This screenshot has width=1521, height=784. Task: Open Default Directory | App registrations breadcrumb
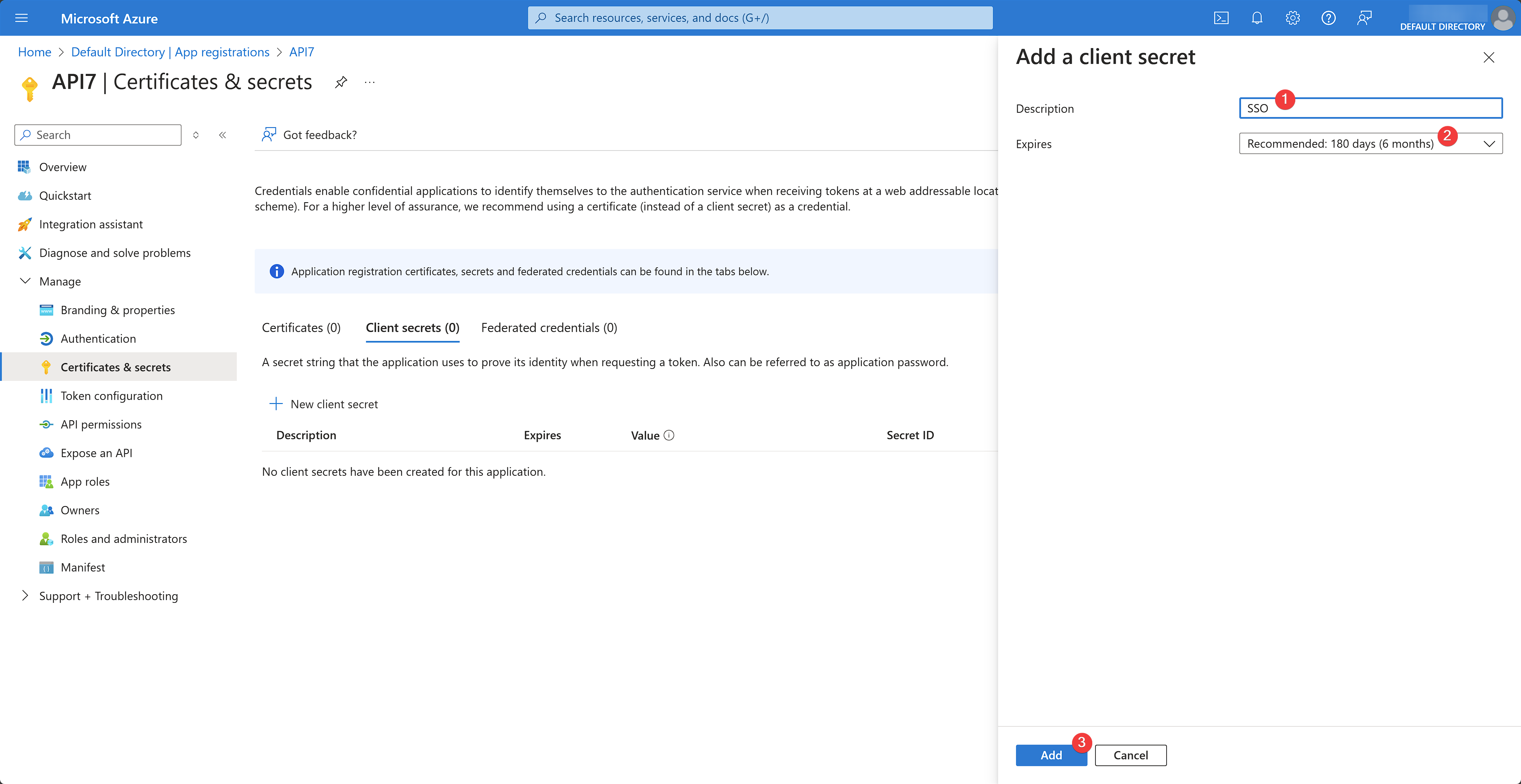170,52
